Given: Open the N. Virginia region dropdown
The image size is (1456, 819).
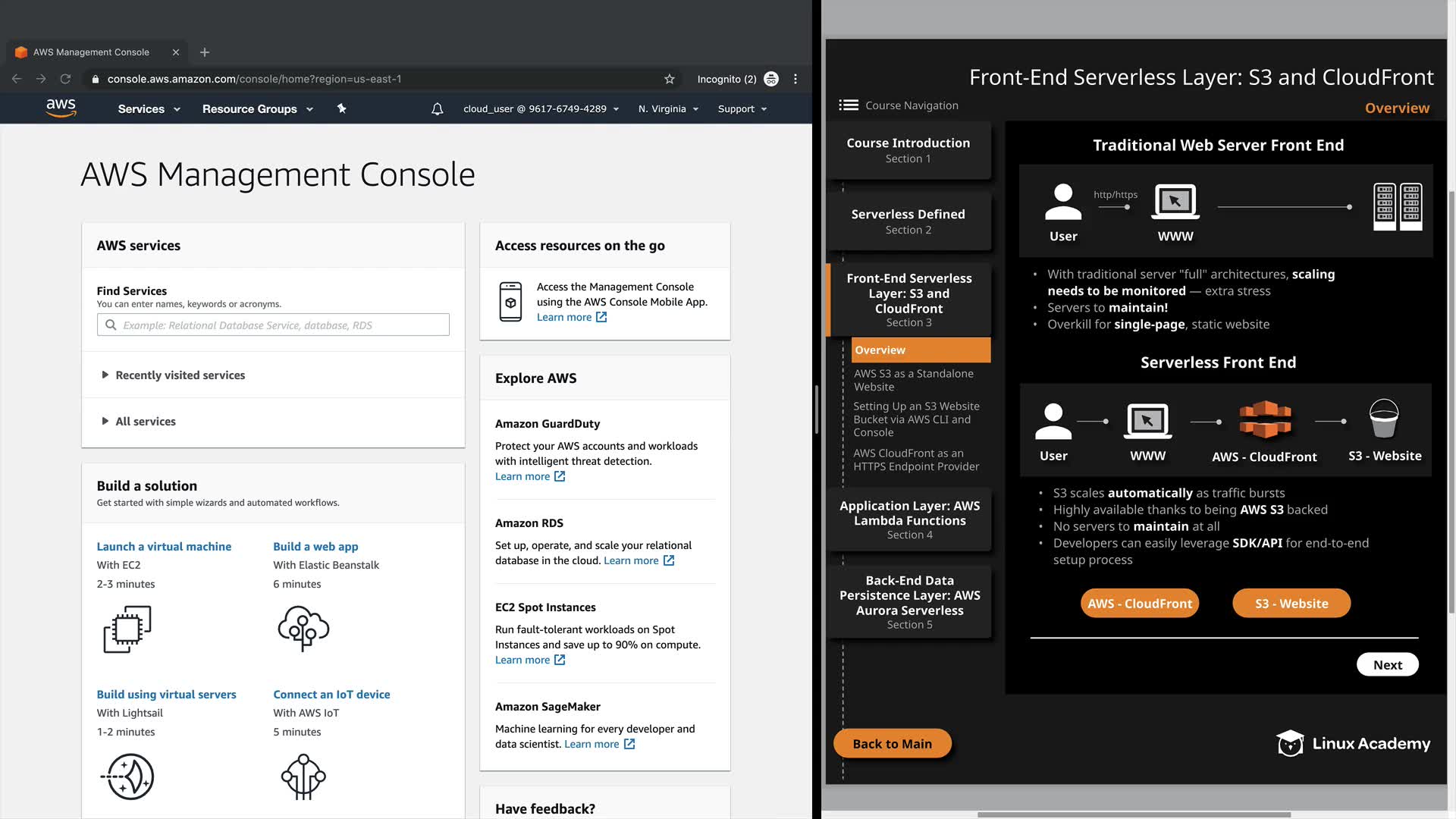Looking at the screenshot, I should coord(668,109).
